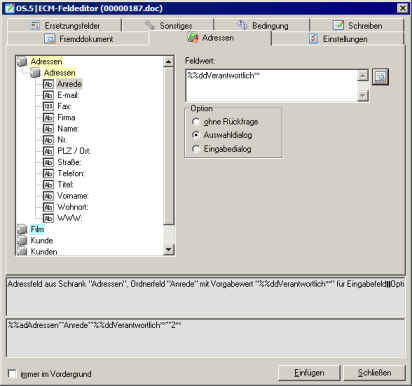Viewport: 412px width, 386px height.
Task: Click the Schließen button
Action: [x=374, y=373]
